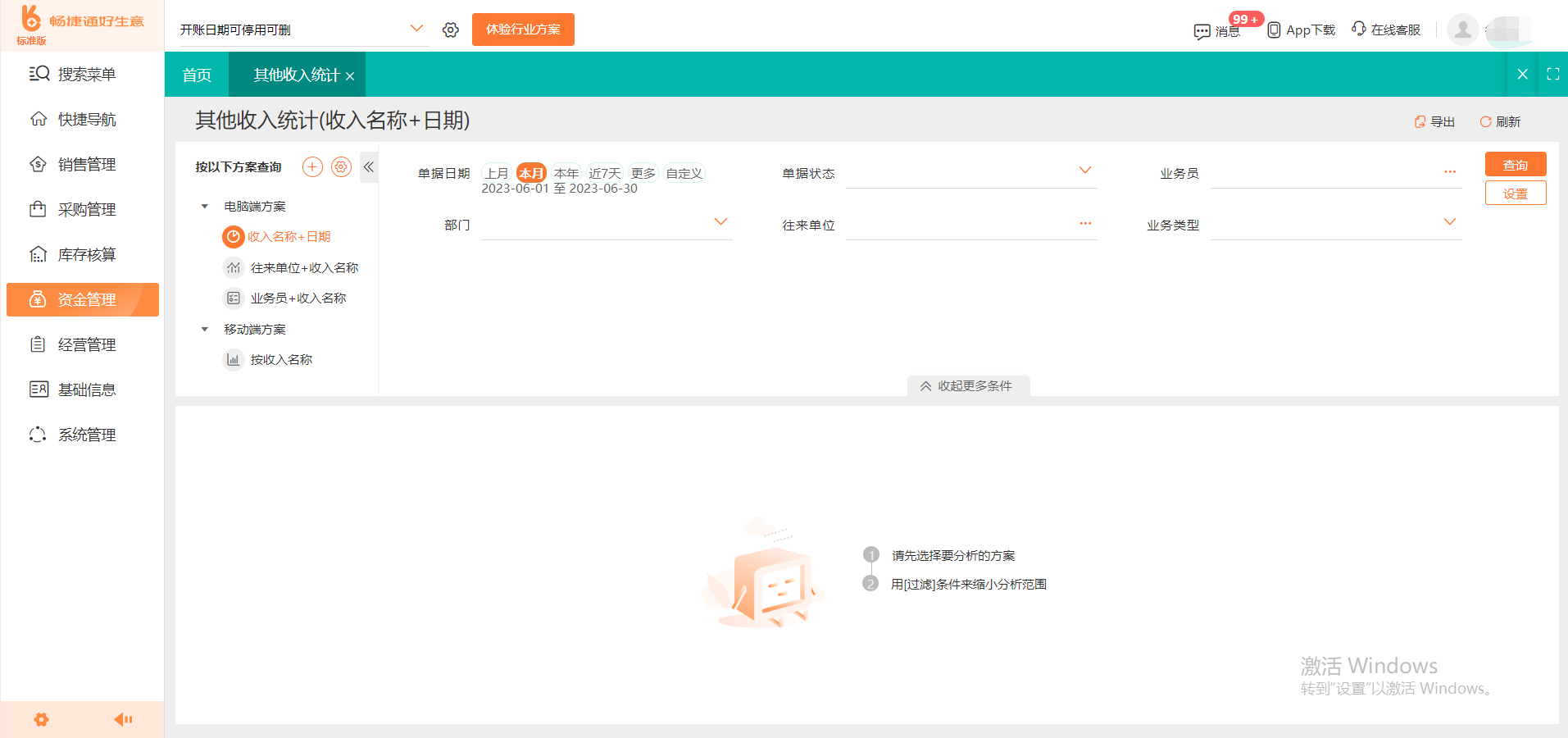Add a new query scheme with the plus icon
Screen dimensions: 1568x738
312,166
